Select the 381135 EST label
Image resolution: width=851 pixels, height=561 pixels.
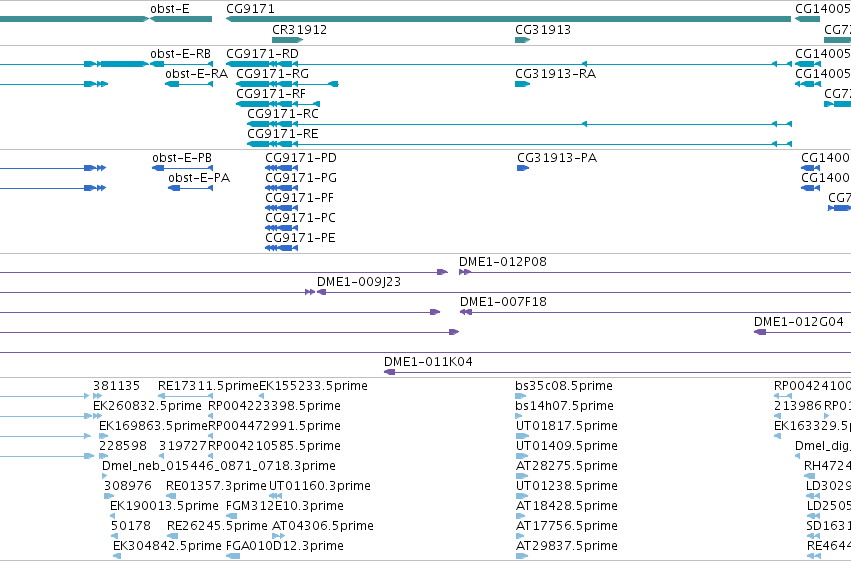pyautogui.click(x=117, y=386)
